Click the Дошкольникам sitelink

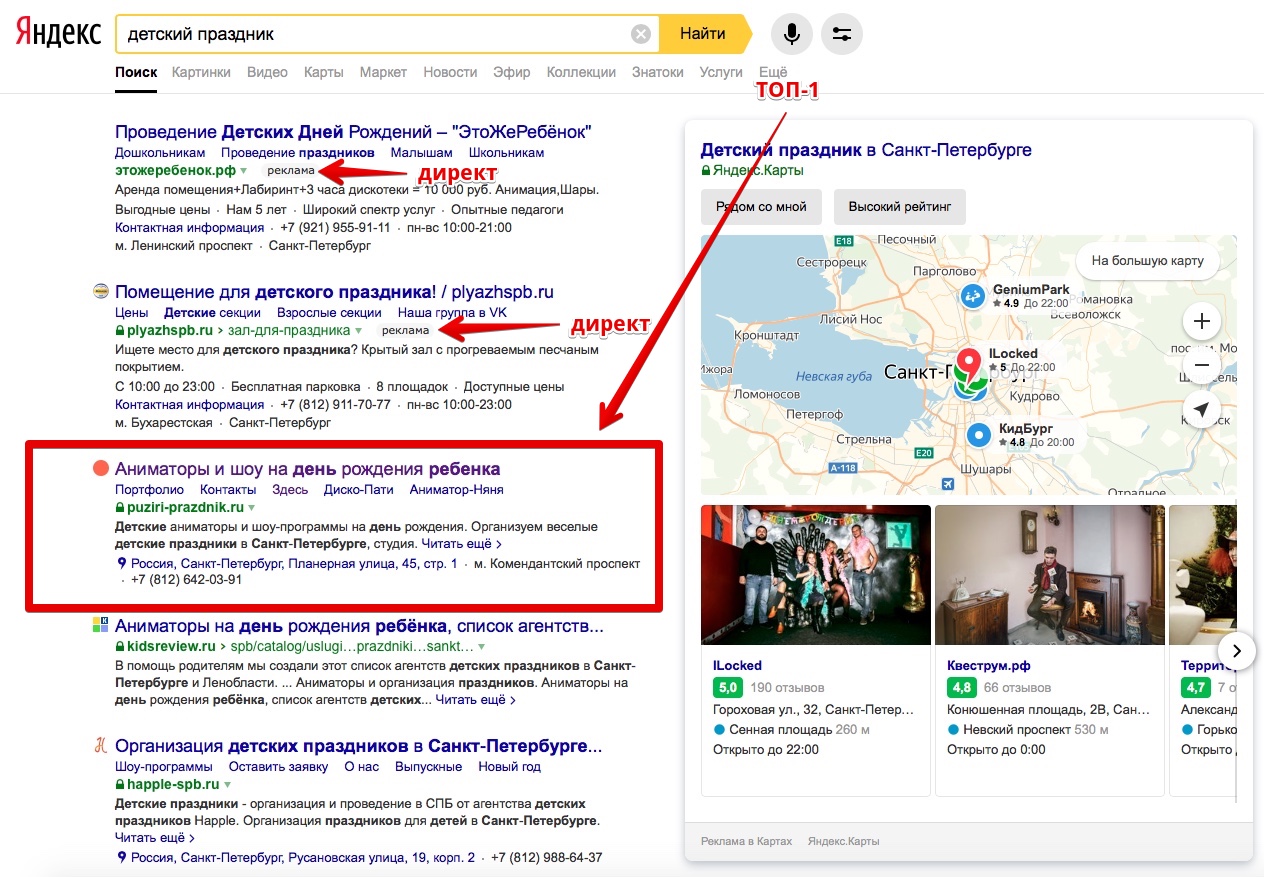(160, 153)
